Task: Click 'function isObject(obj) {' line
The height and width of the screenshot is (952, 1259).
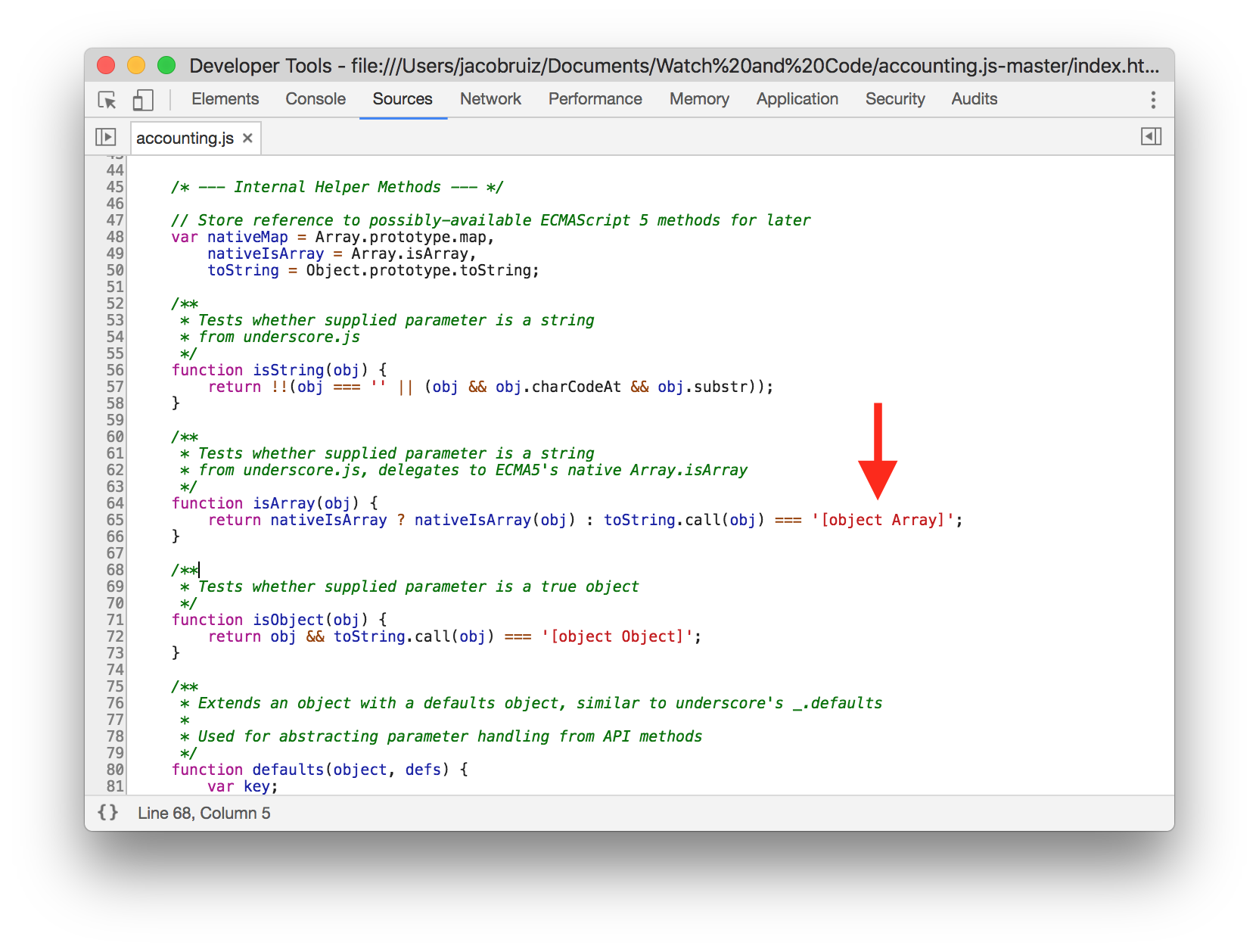Action: point(279,620)
